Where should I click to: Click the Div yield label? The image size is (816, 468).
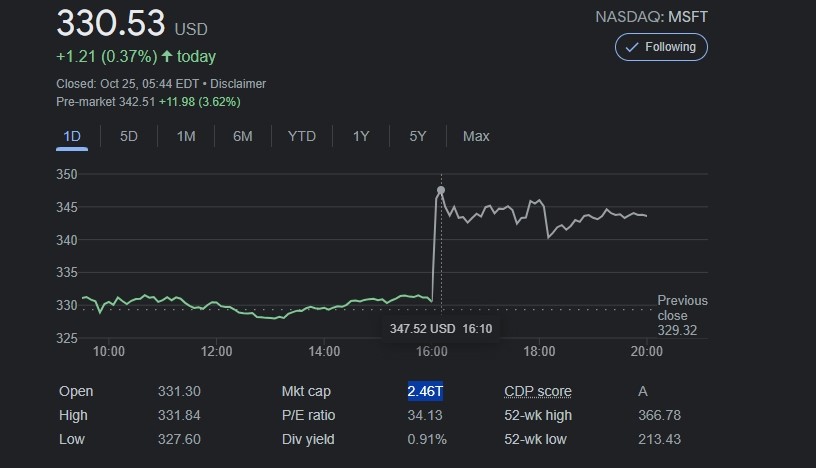(x=308, y=439)
